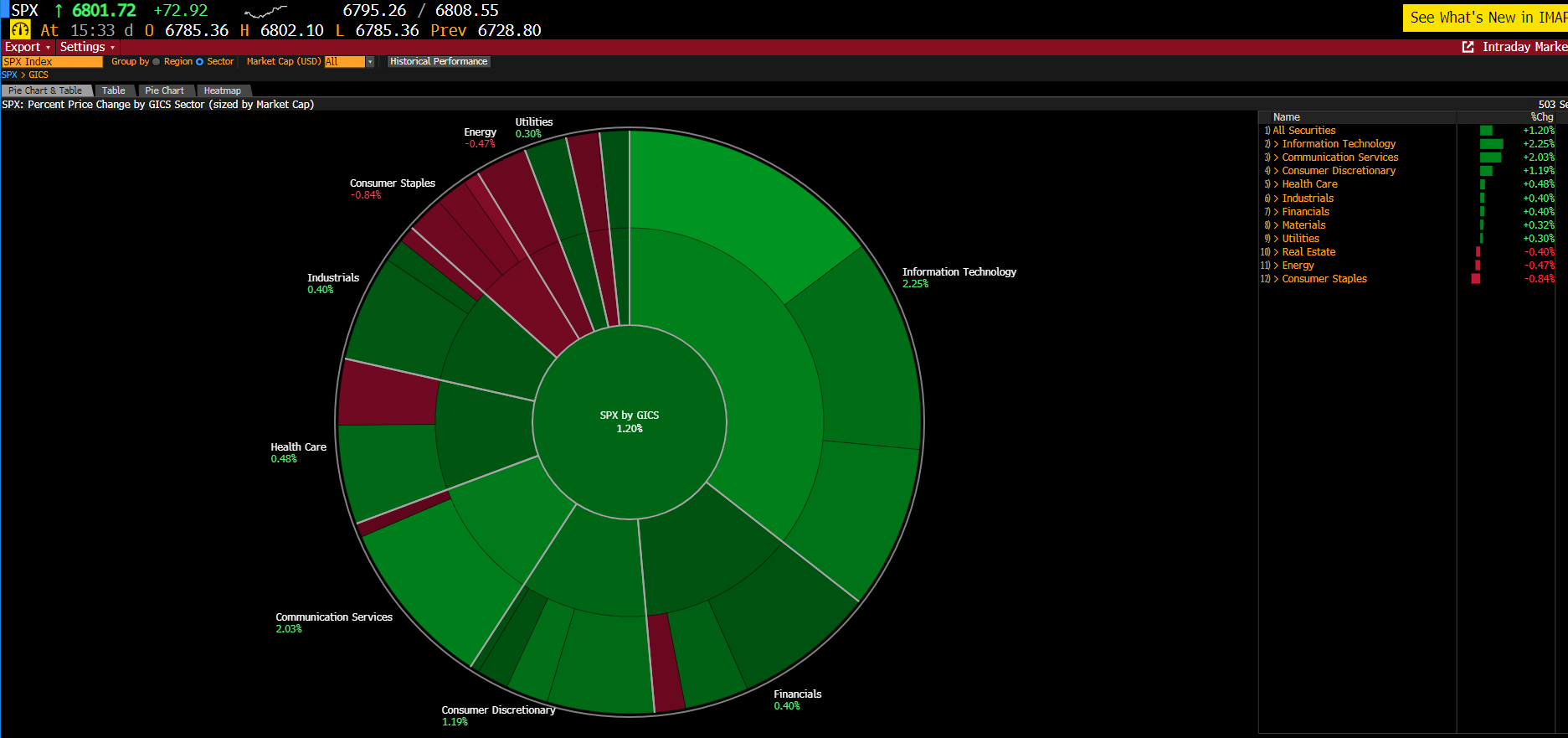Click the Information Technology green bar in table
Image resolution: width=1568 pixels, height=738 pixels.
click(1491, 144)
